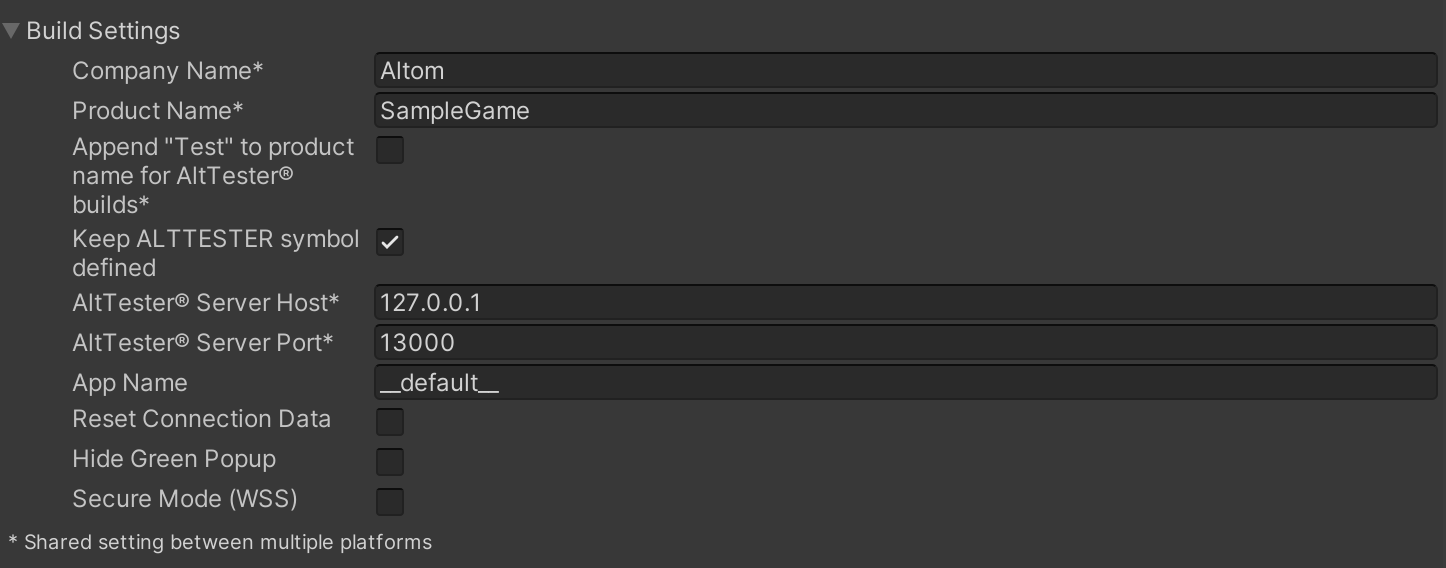
Task: Enable Append "Test" to product name checkbox
Action: tap(390, 151)
